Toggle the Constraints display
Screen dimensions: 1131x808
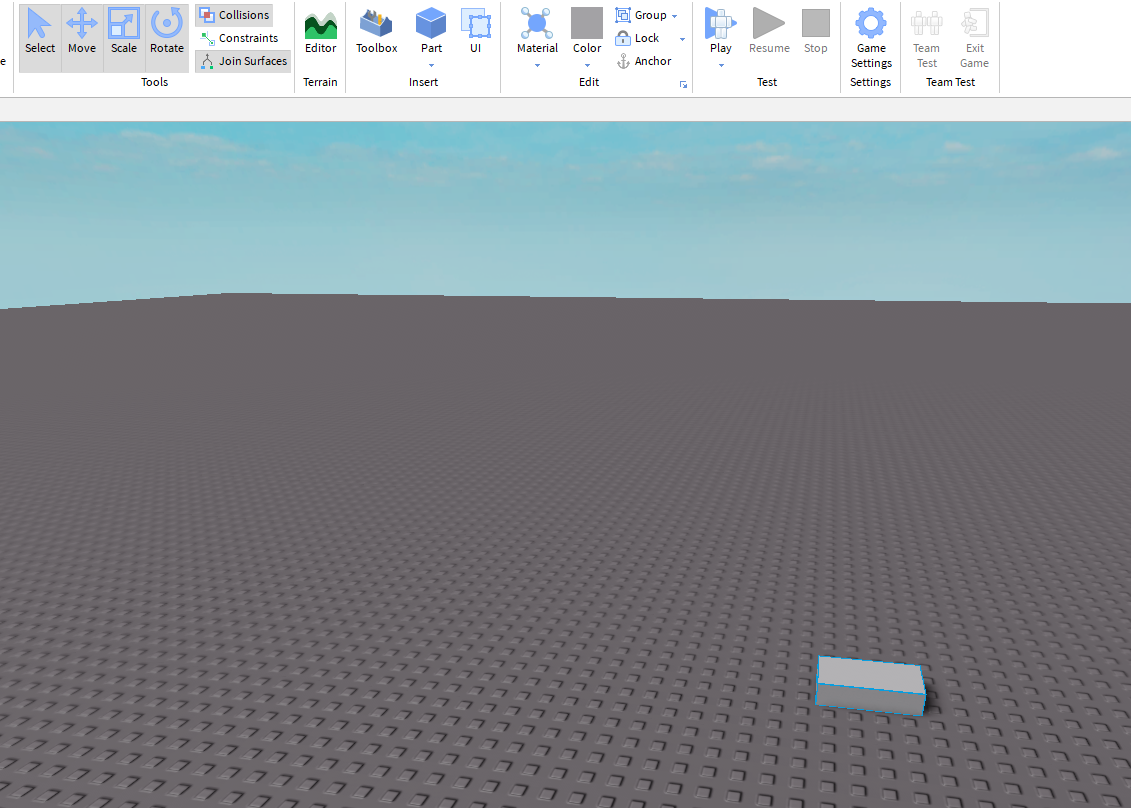[x=241, y=38]
